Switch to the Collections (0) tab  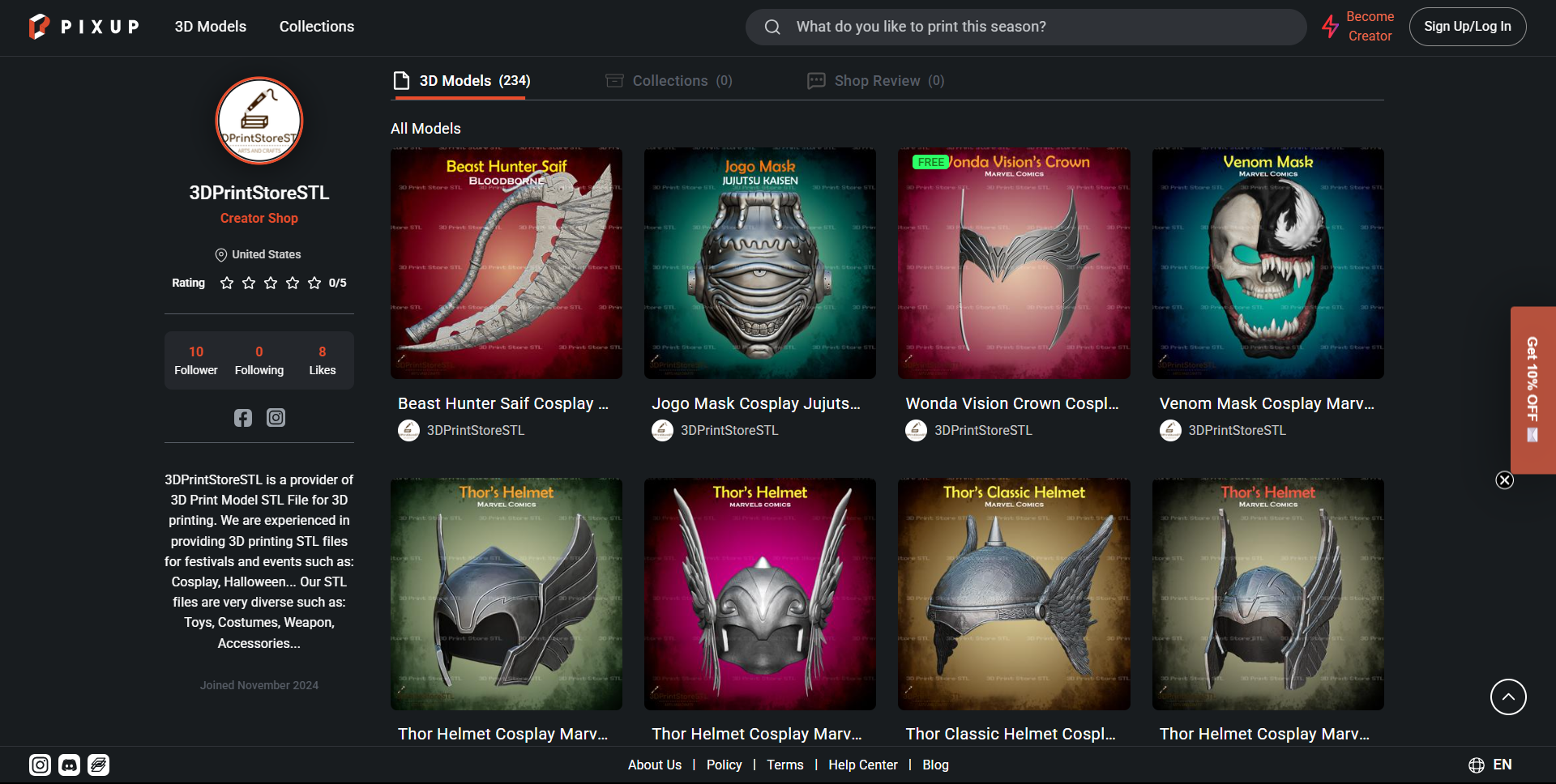click(669, 81)
